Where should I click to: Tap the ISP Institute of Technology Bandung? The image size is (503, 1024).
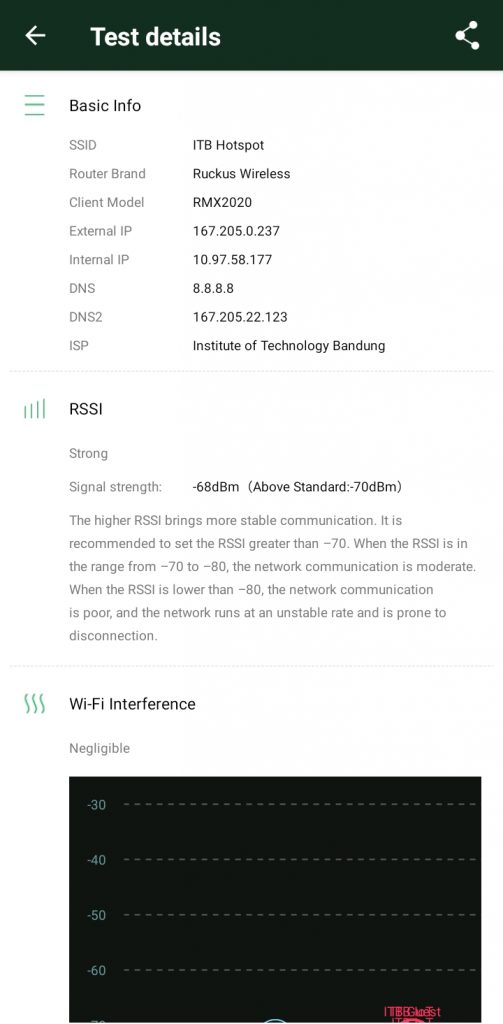[x=289, y=346]
